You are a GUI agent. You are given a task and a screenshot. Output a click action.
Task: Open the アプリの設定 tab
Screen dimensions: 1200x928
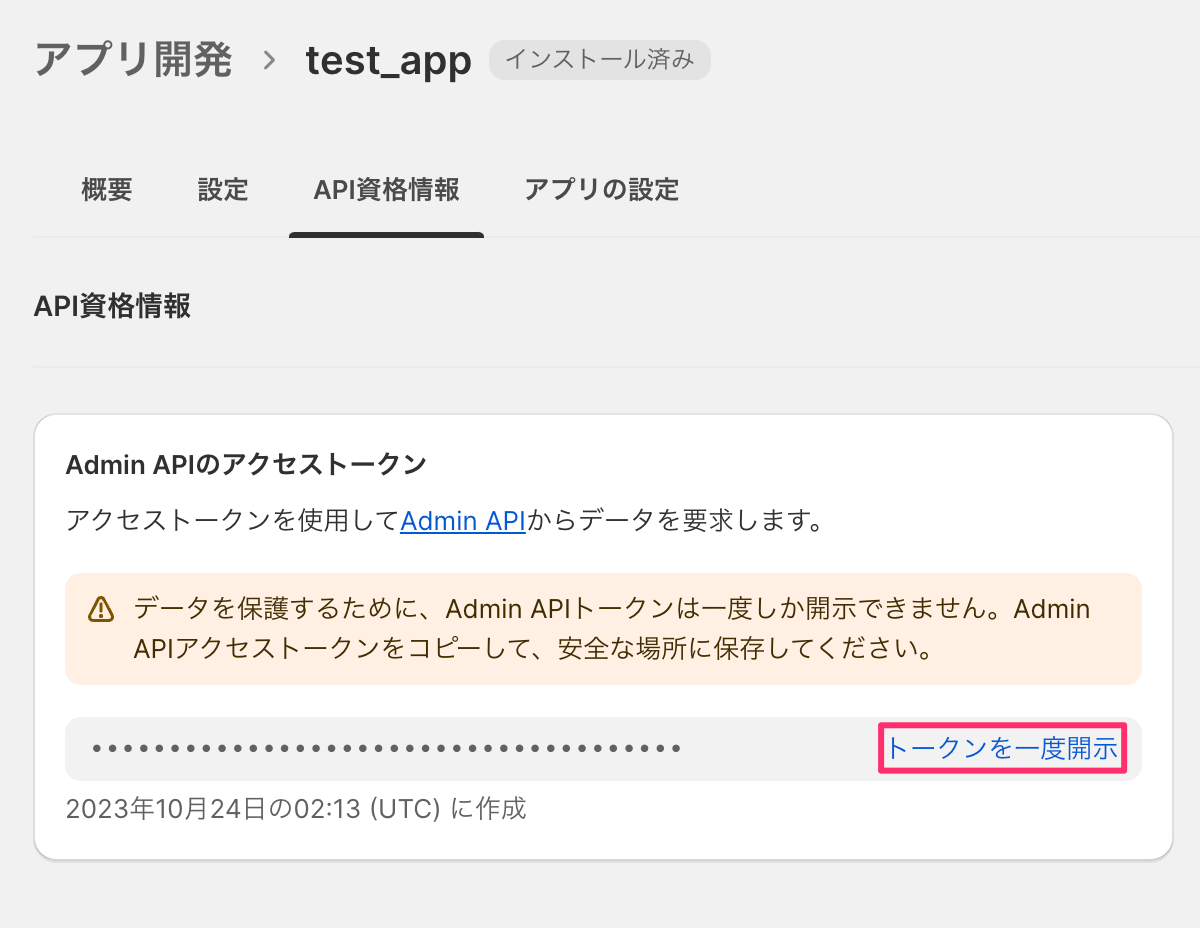click(x=602, y=189)
